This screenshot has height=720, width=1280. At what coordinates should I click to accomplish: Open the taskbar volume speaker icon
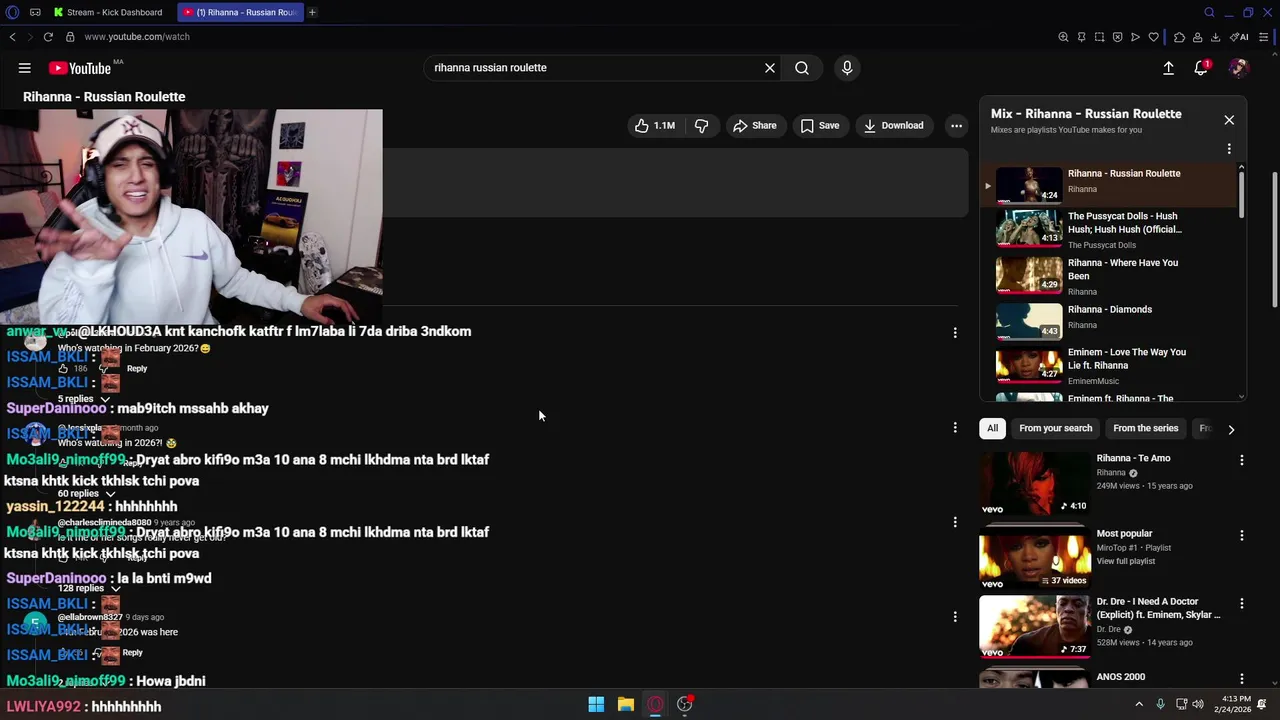[1198, 704]
